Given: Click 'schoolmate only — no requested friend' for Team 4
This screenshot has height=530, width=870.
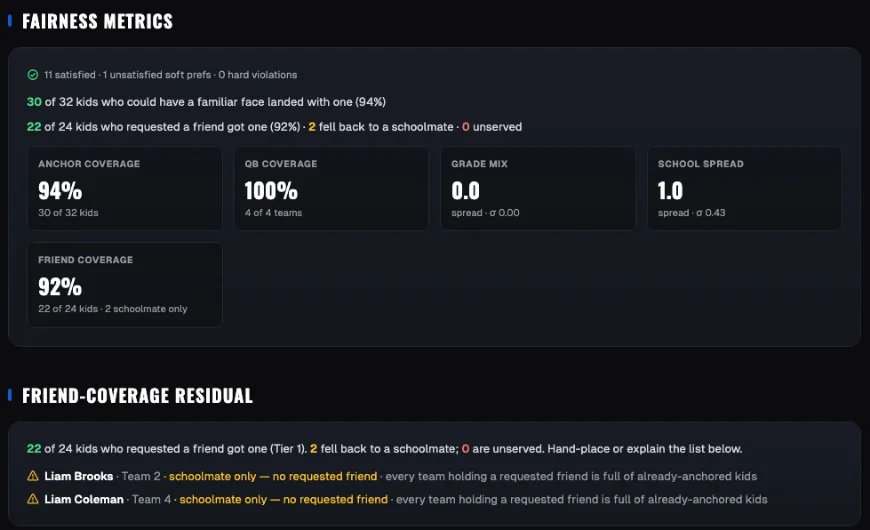Looking at the screenshot, I should 284,499.
